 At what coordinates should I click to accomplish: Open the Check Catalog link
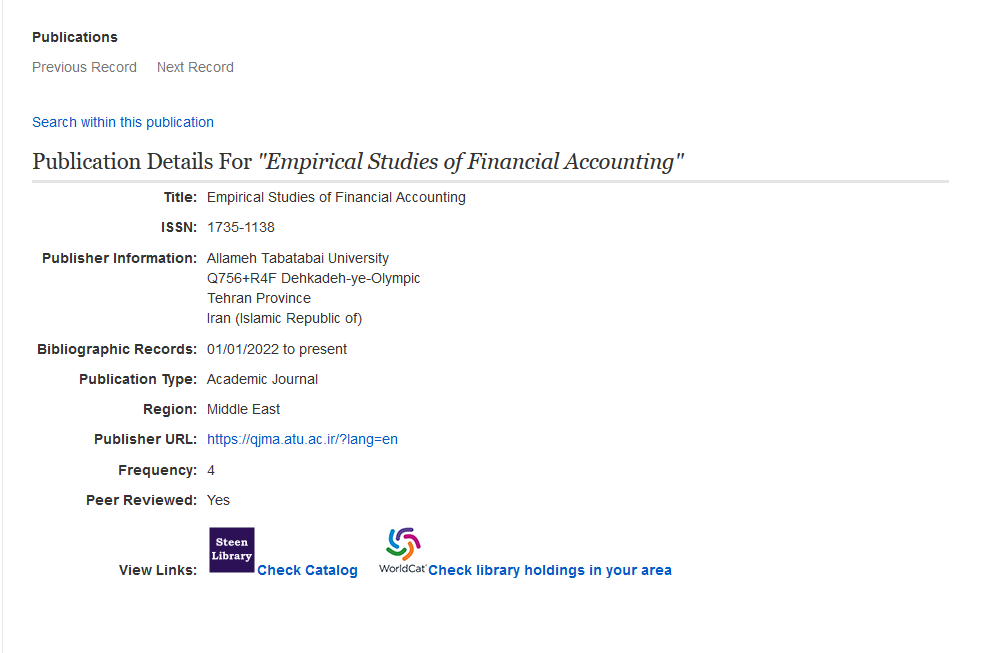tap(307, 570)
